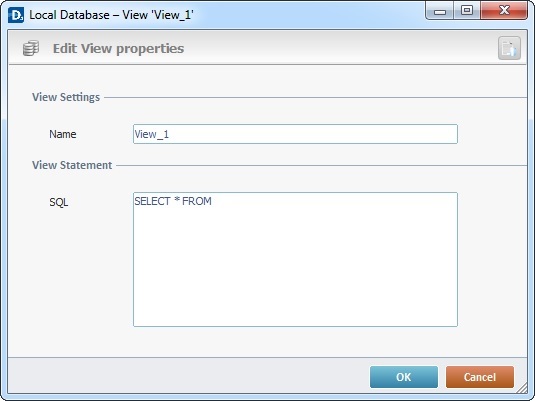The height and width of the screenshot is (401, 535).
Task: Click the View_1 text inside Name field
Action: [x=151, y=134]
